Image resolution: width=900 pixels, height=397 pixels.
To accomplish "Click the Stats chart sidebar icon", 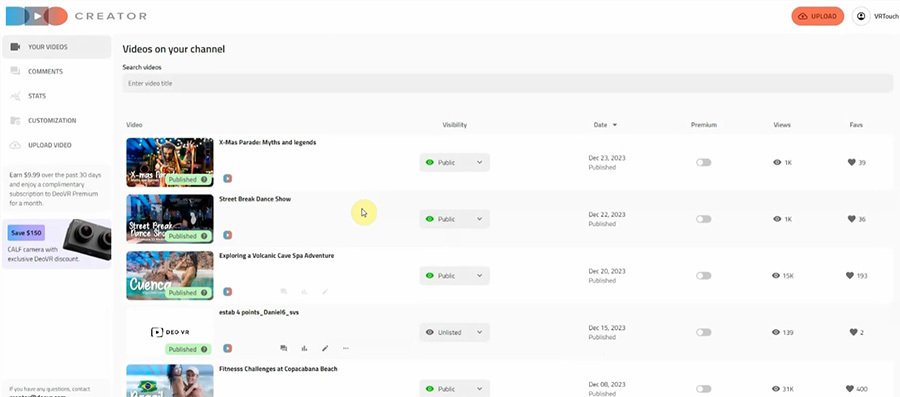I will (x=15, y=96).
